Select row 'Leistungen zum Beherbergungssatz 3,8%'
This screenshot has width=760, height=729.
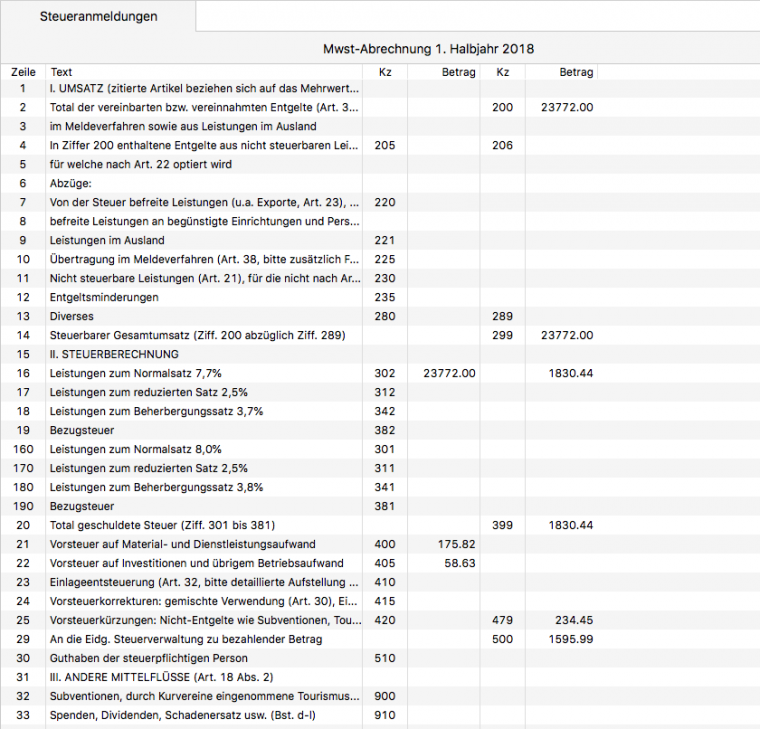tap(380, 487)
